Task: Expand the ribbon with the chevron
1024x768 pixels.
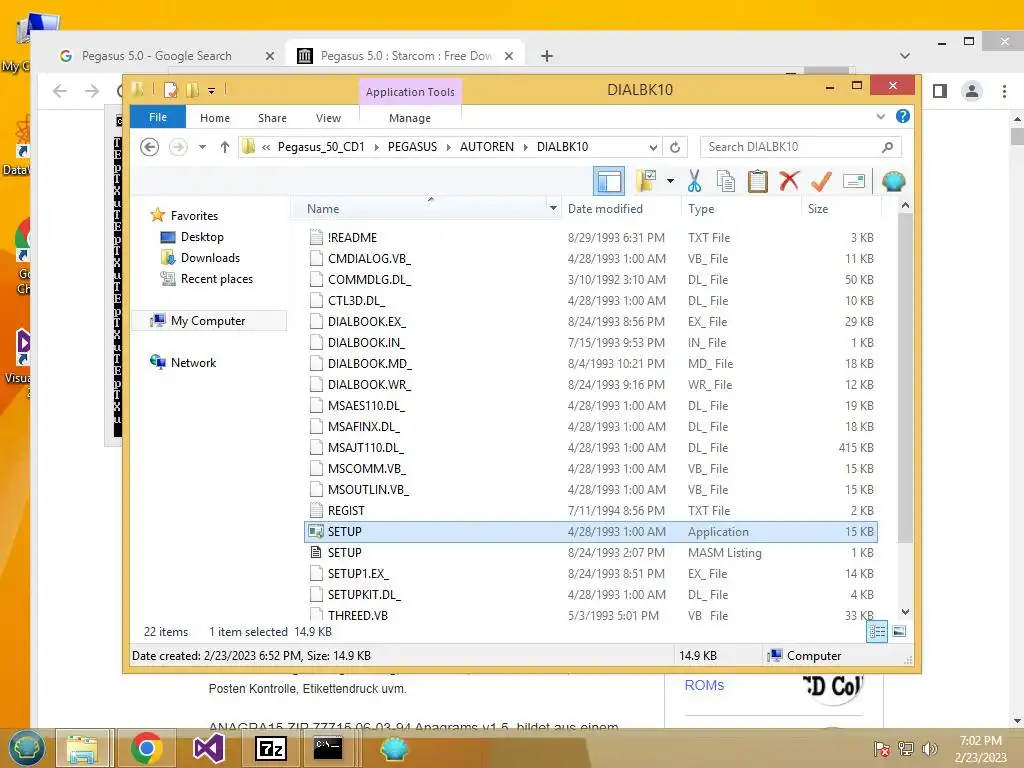Action: tap(880, 117)
